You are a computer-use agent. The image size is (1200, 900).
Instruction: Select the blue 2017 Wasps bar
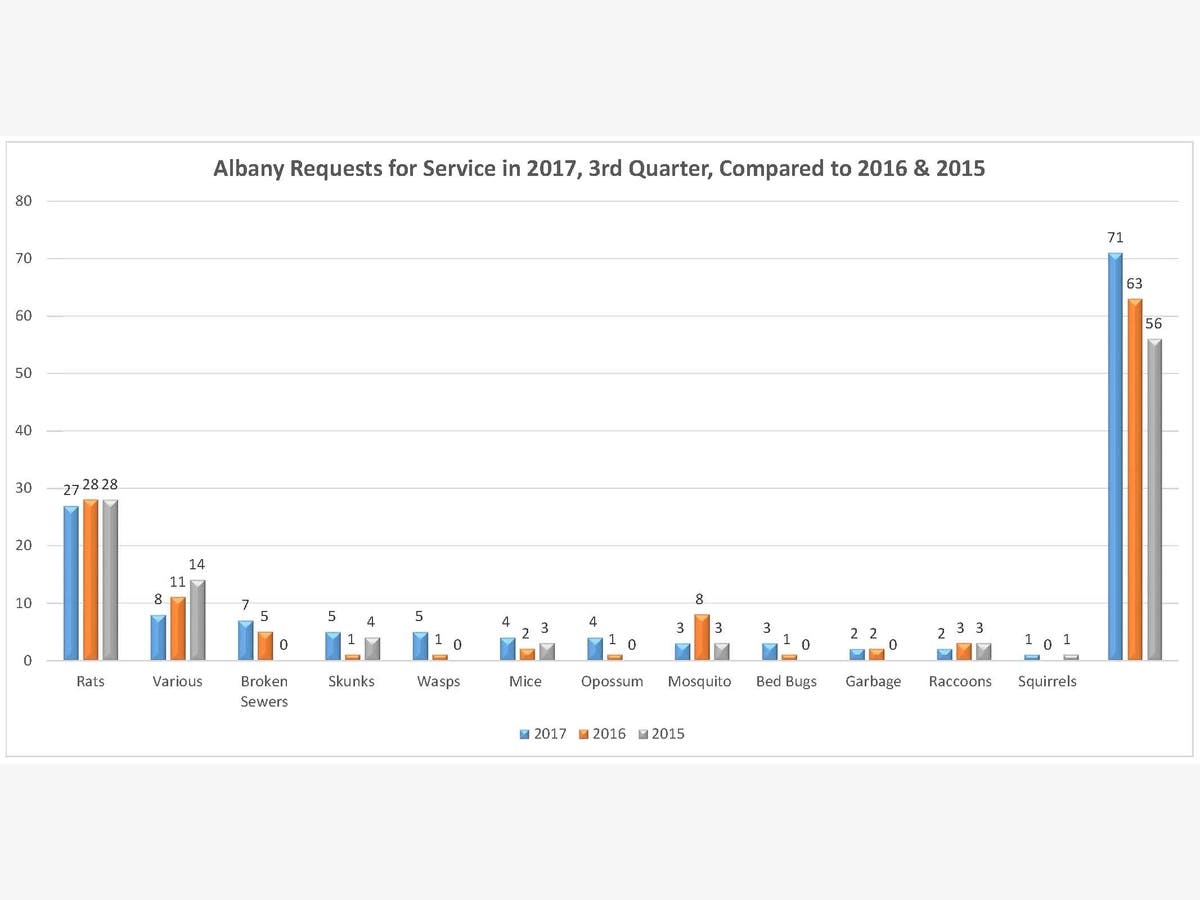pos(420,646)
